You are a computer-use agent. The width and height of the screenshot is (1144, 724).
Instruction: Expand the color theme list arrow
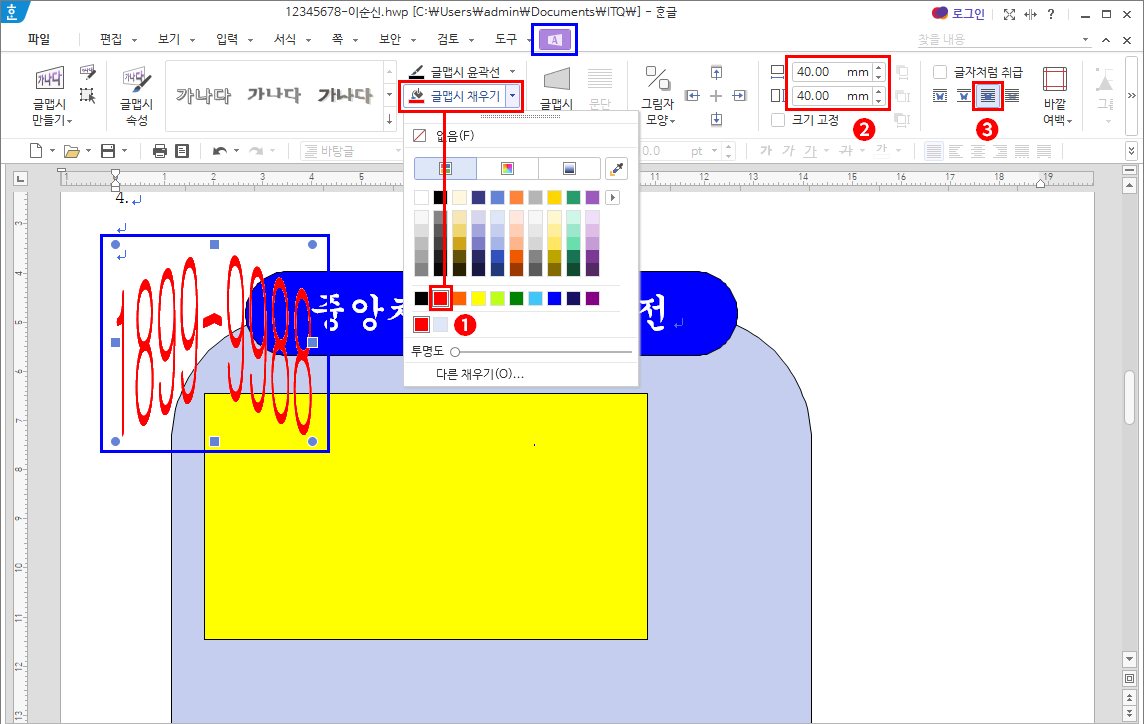pyautogui.click(x=612, y=197)
